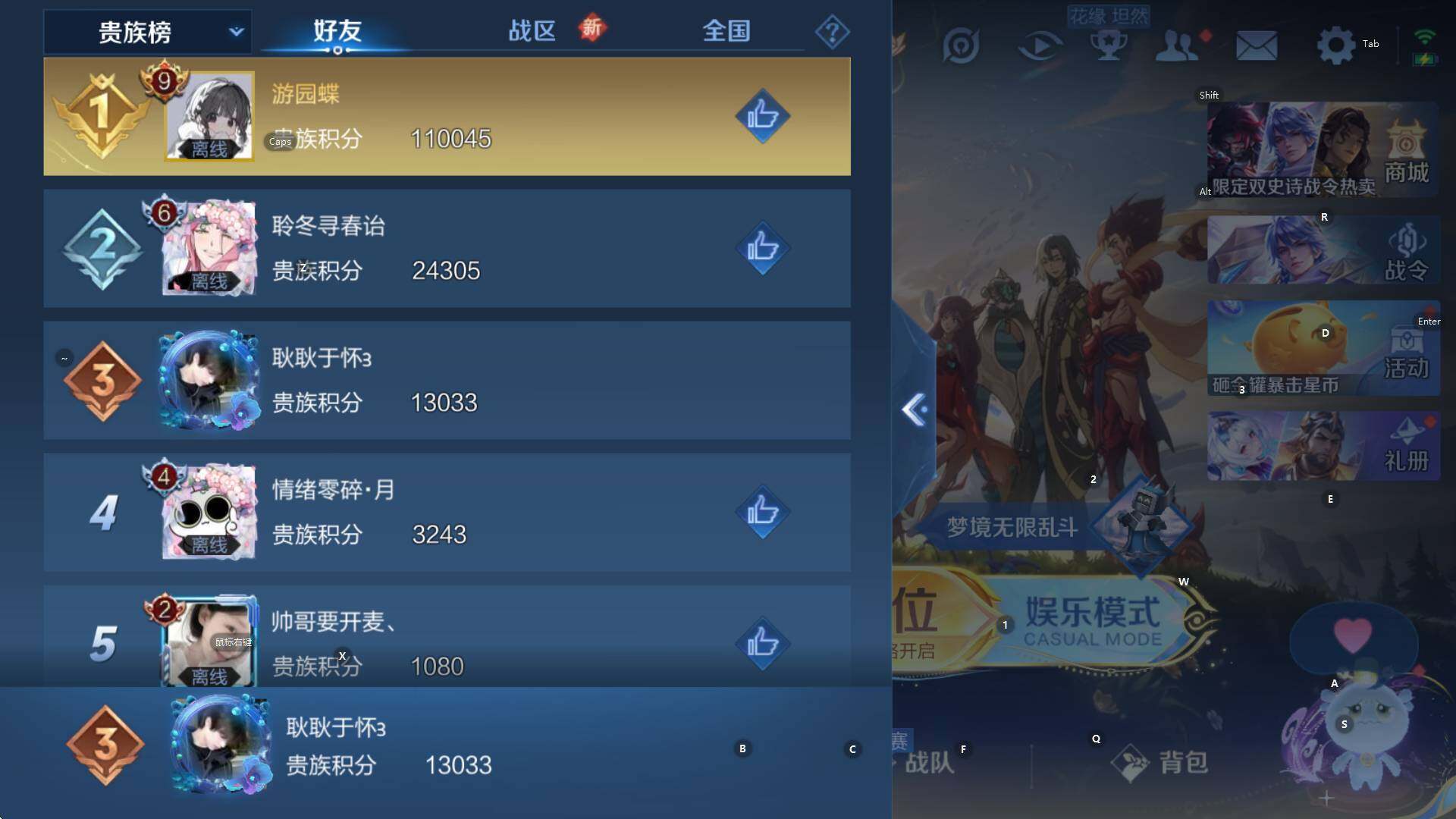The image size is (1456, 819).
Task: Open the friends icon in top bar
Action: coord(1177,45)
